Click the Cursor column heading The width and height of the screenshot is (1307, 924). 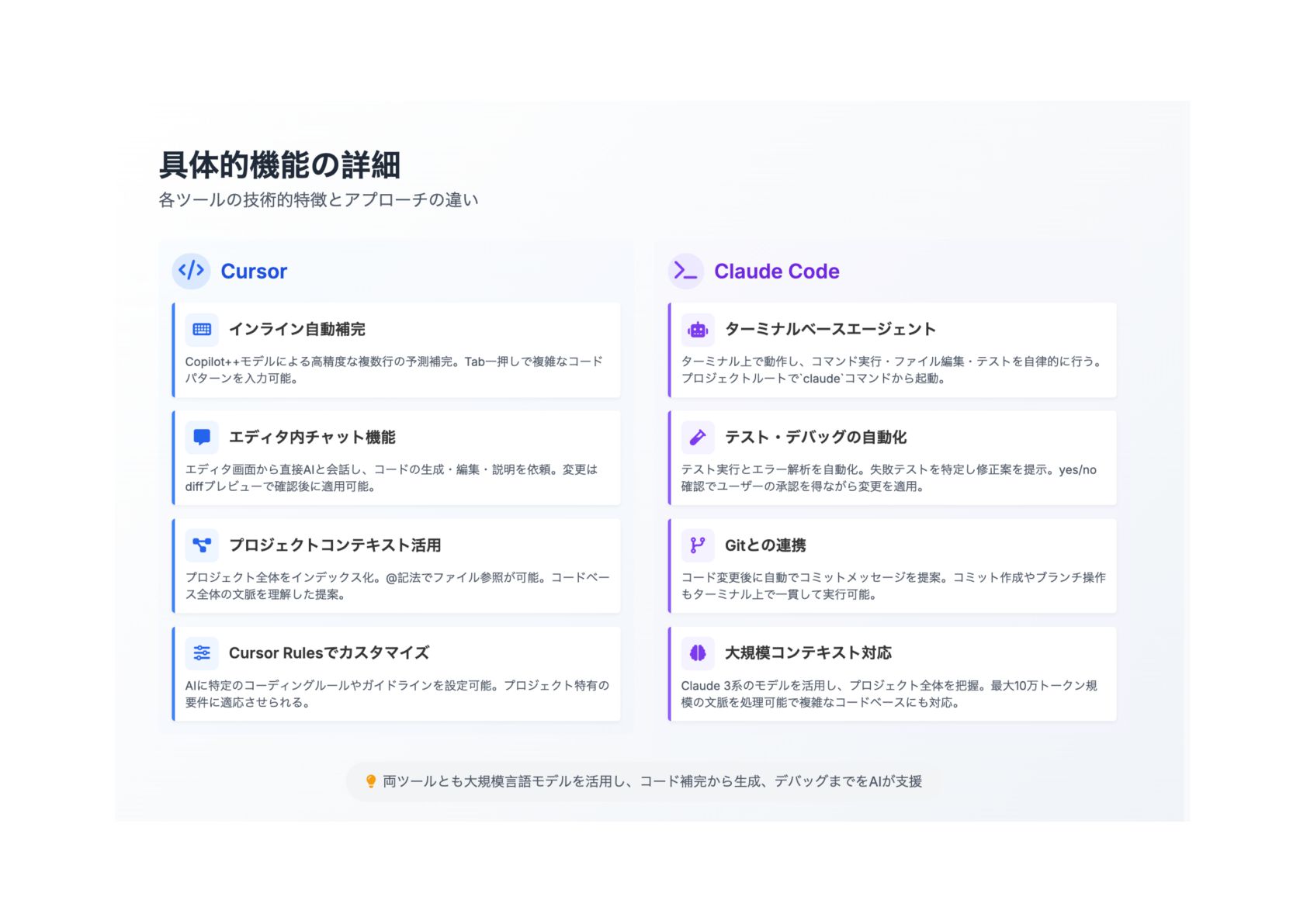254,271
